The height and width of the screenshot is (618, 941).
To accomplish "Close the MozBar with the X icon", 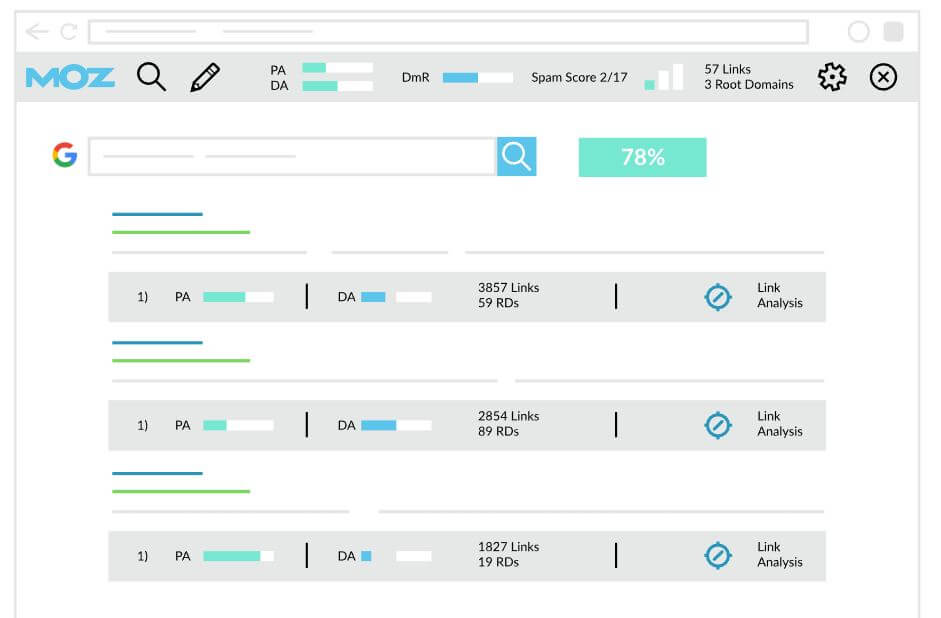I will pyautogui.click(x=883, y=77).
